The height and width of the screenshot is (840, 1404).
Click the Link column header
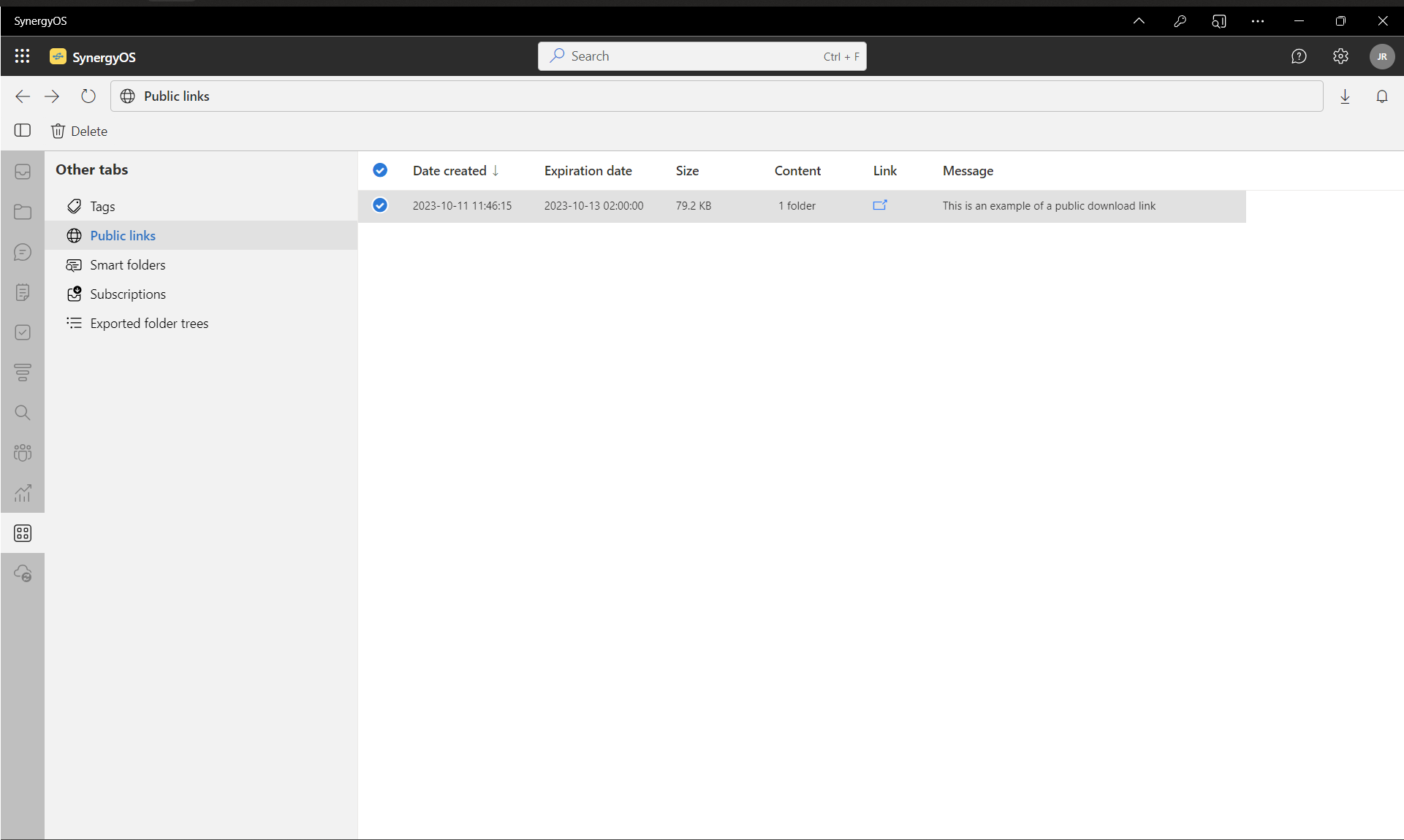pos(884,171)
